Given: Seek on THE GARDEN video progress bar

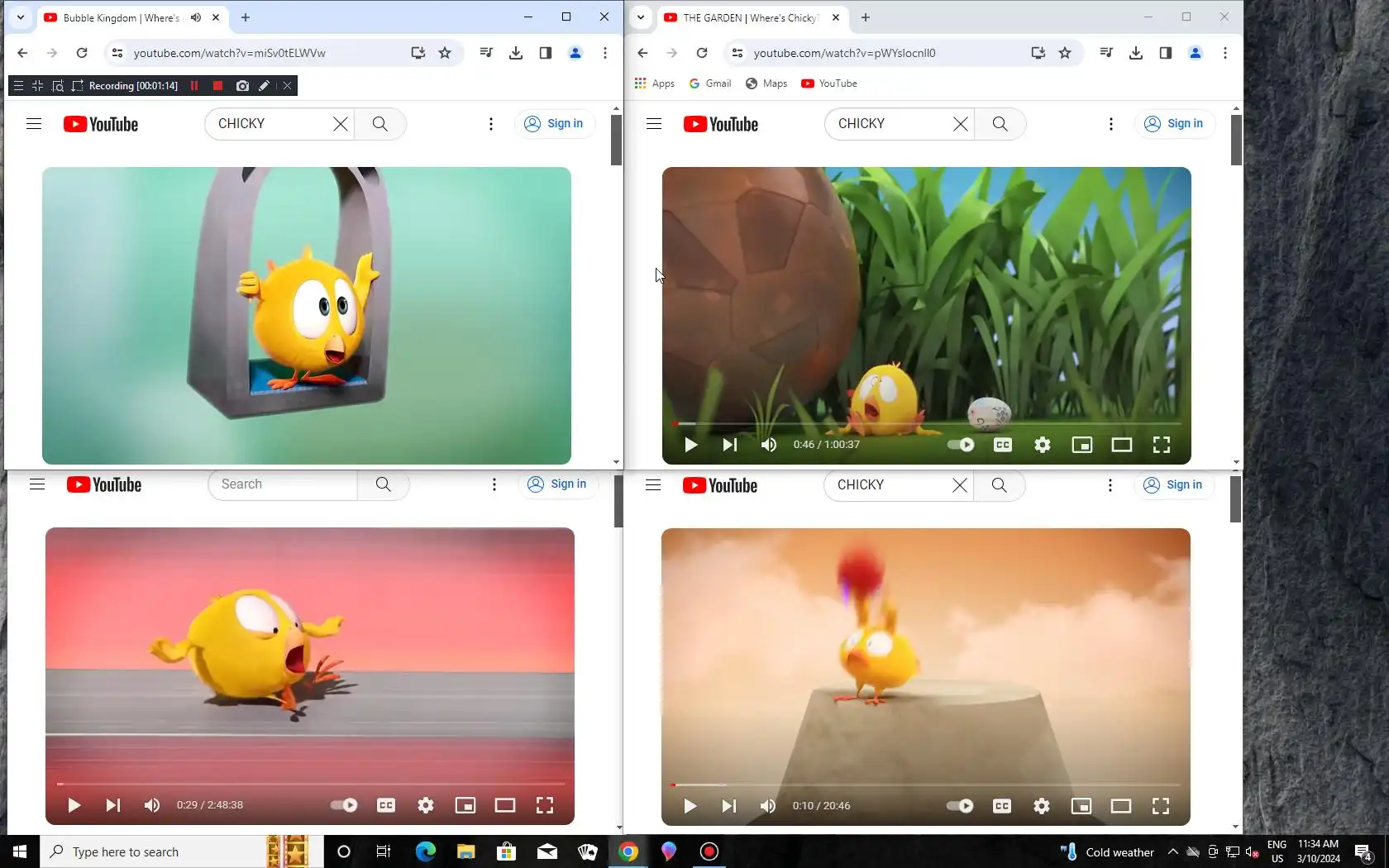Looking at the screenshot, I should pos(926,423).
